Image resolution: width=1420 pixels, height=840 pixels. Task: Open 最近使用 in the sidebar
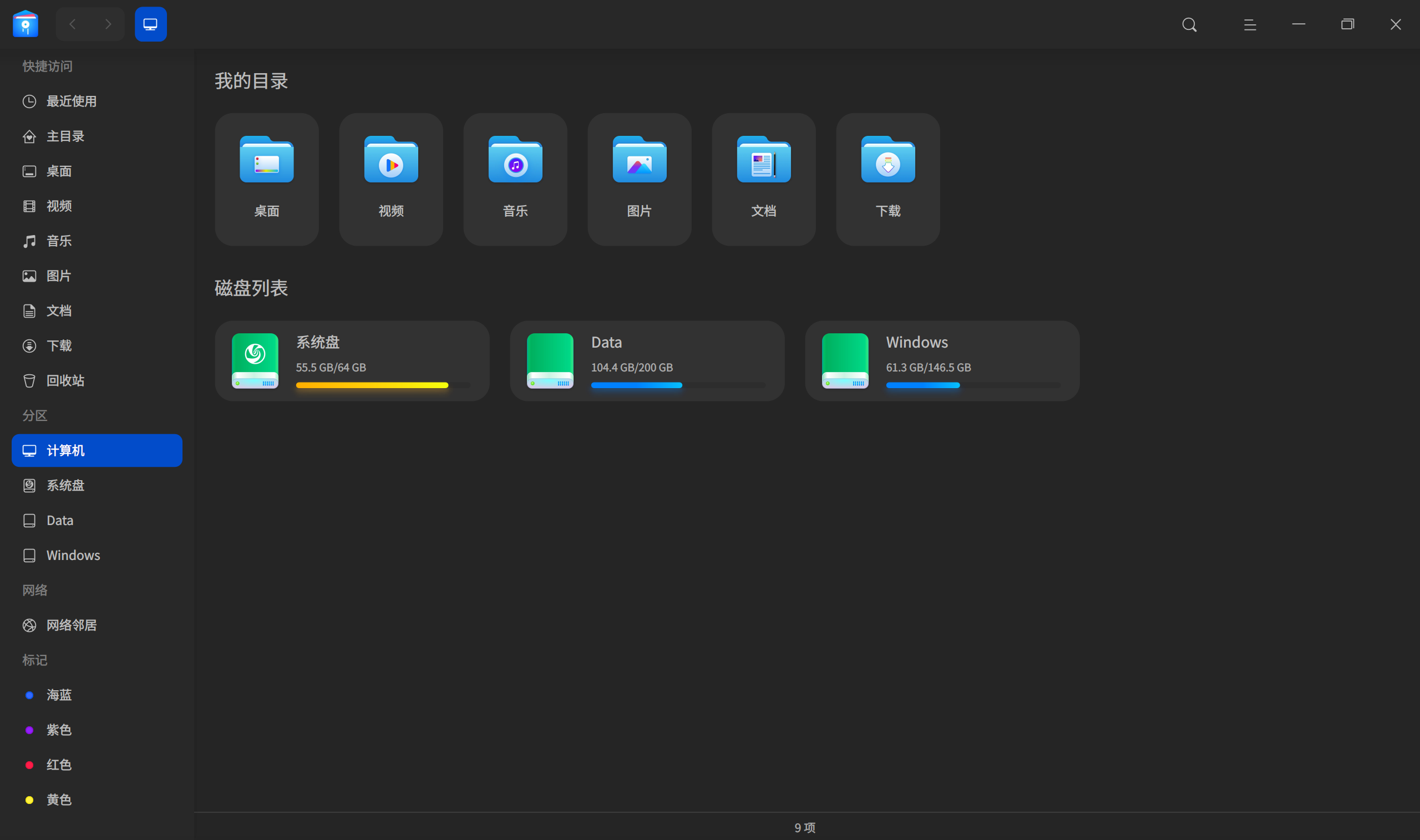pyautogui.click(x=97, y=101)
